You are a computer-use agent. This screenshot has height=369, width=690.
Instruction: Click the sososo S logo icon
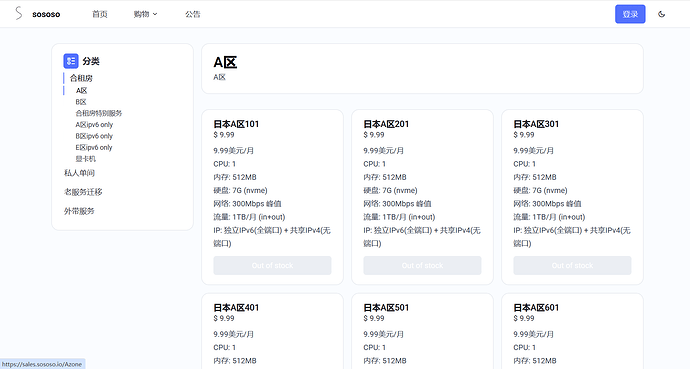point(18,13)
